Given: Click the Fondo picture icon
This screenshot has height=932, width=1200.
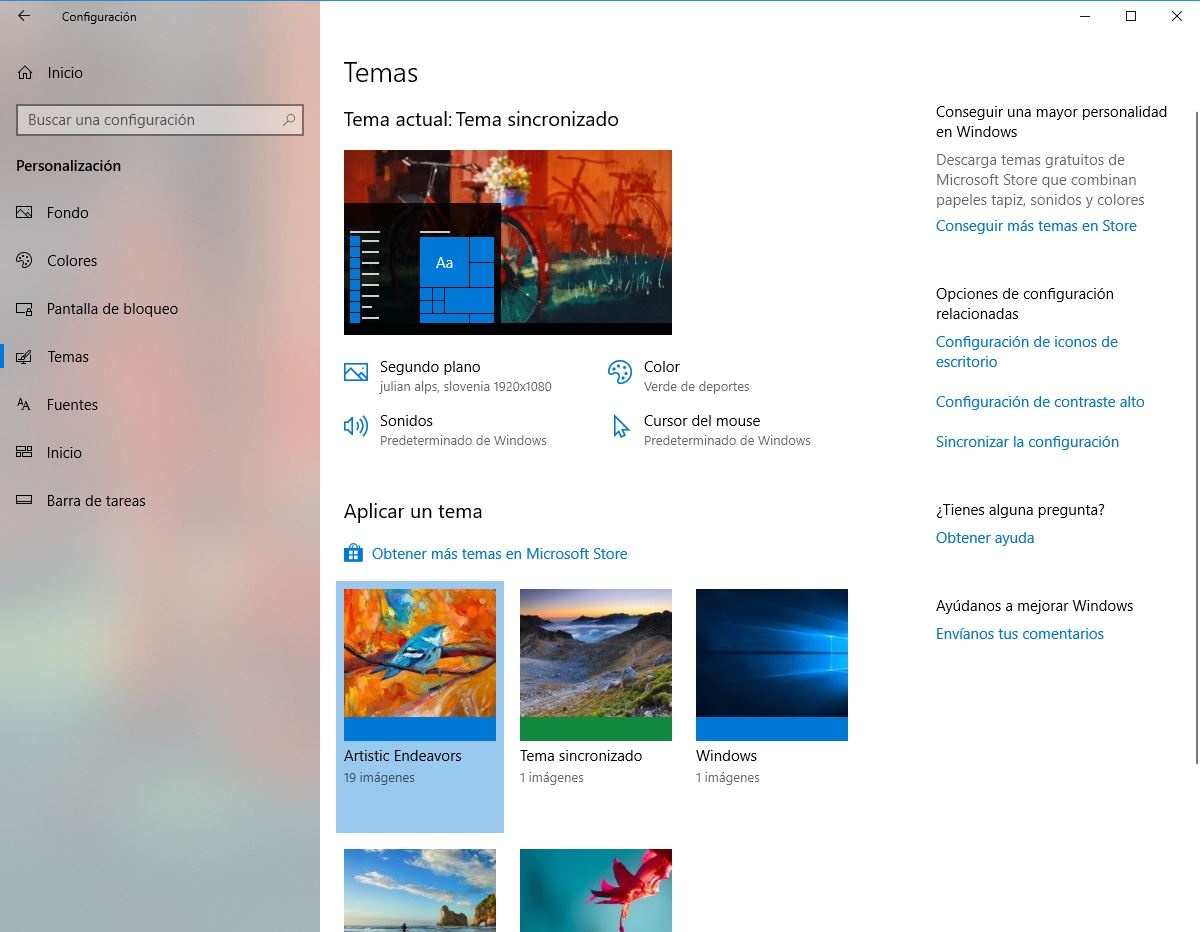Looking at the screenshot, I should pos(25,213).
